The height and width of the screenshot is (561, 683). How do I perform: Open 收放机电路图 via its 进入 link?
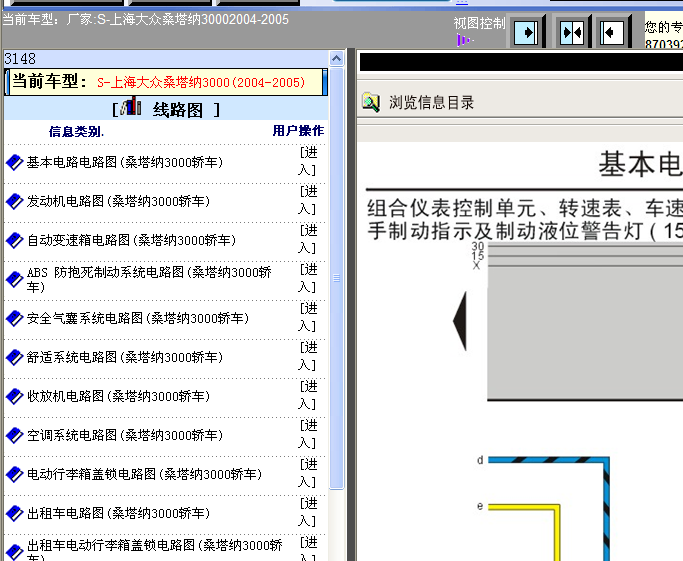(x=308, y=395)
